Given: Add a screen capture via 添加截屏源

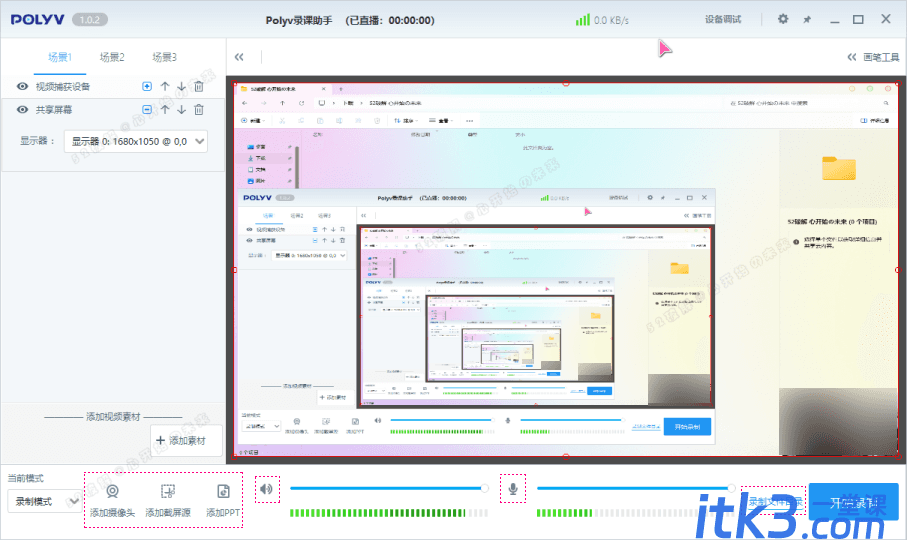Looking at the screenshot, I should tap(168, 501).
